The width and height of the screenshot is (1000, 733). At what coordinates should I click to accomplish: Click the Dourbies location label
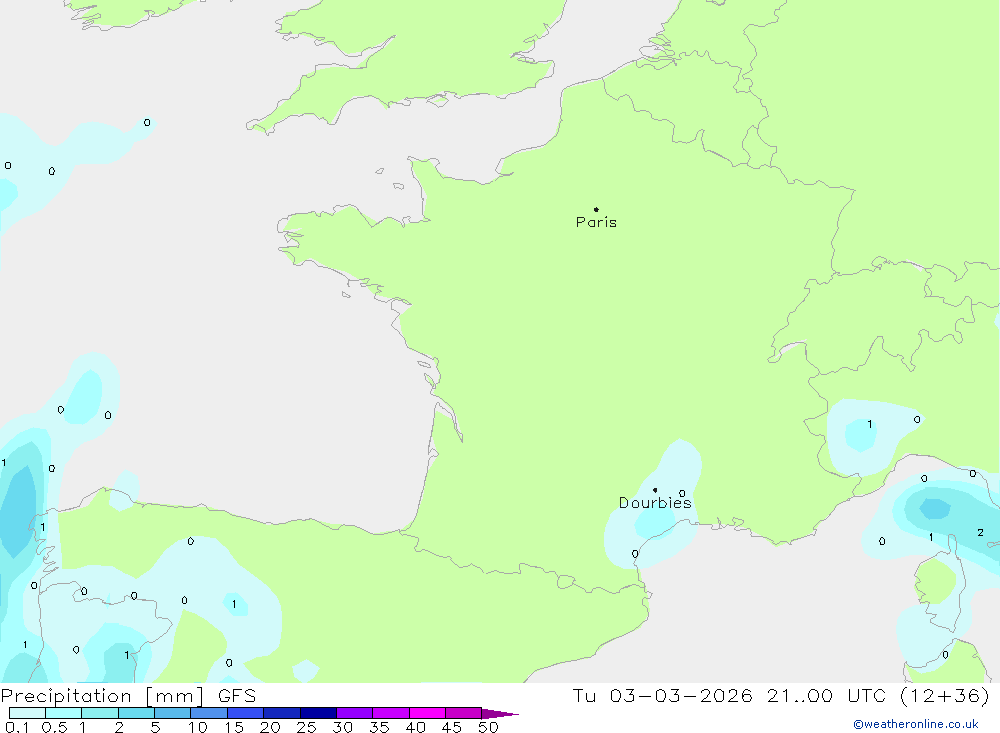tap(655, 503)
